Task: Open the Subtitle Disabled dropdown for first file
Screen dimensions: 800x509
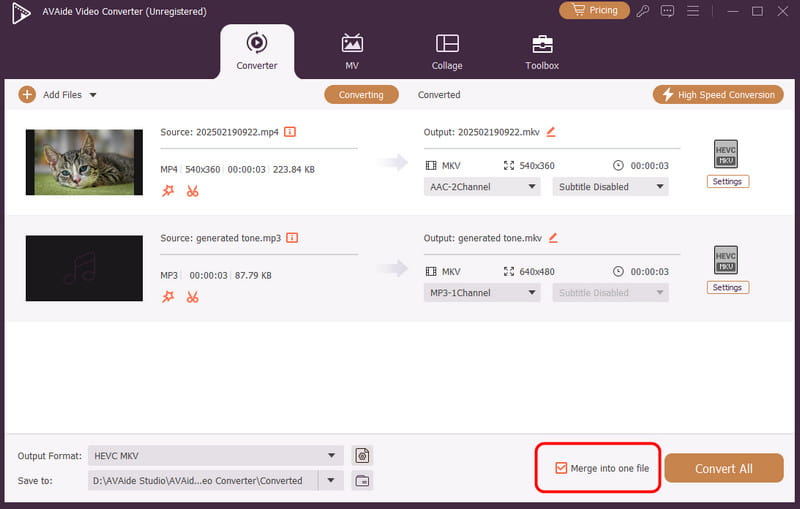Action: coord(610,187)
